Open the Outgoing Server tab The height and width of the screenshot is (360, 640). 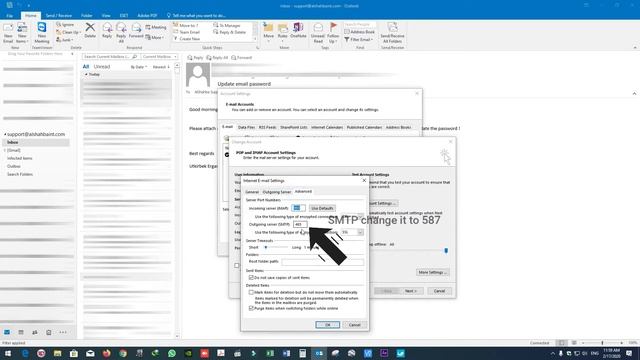[277, 192]
